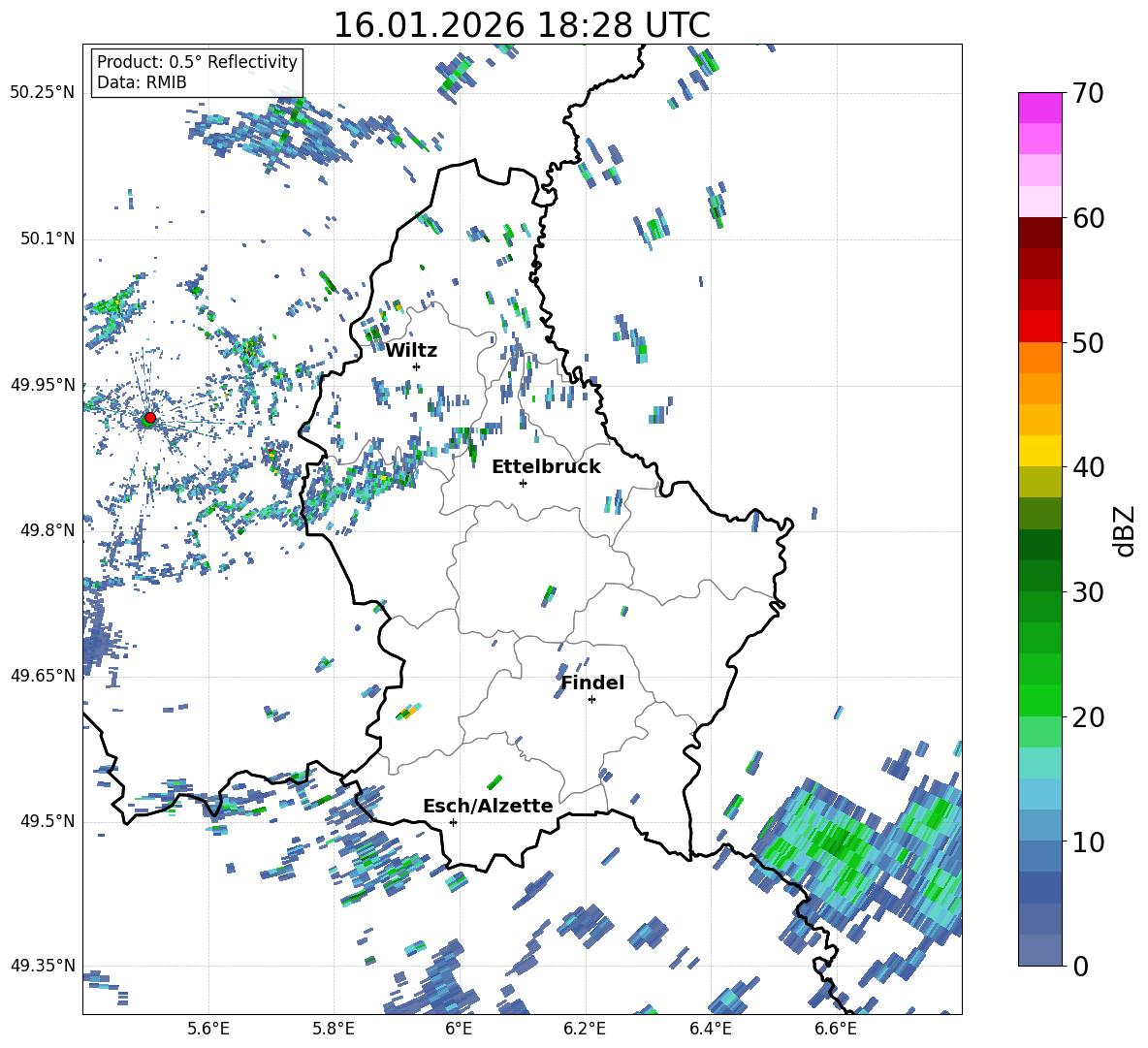Screen dimensions: 1148x1048
Task: Click the dark red swatch just below 60 dBZ
Action: (1039, 233)
